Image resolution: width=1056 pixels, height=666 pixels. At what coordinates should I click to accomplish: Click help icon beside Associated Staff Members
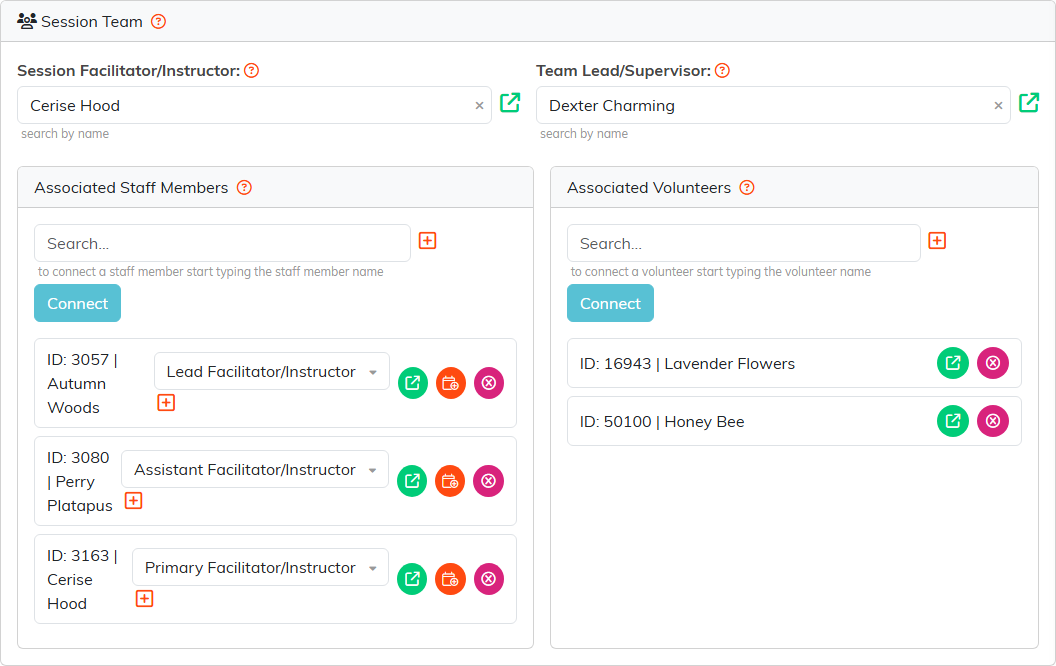[244, 188]
